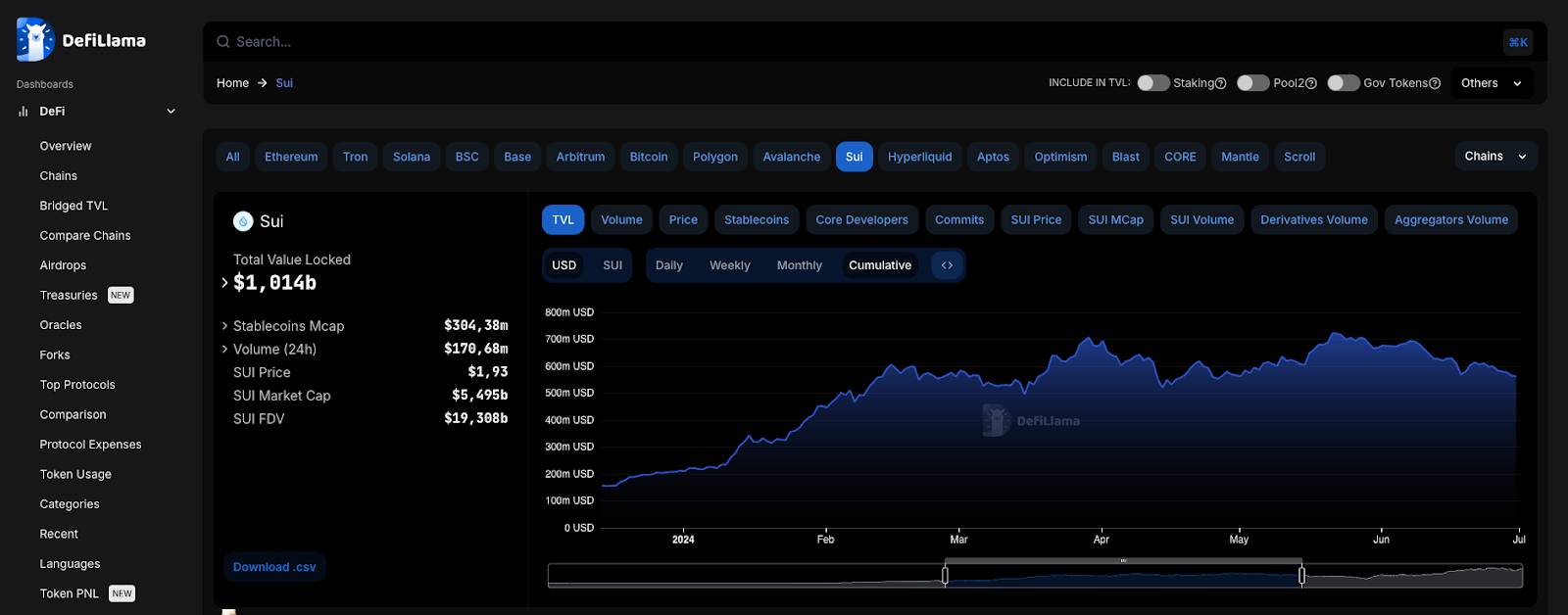Open the Airdrops page

pyautogui.click(x=63, y=265)
